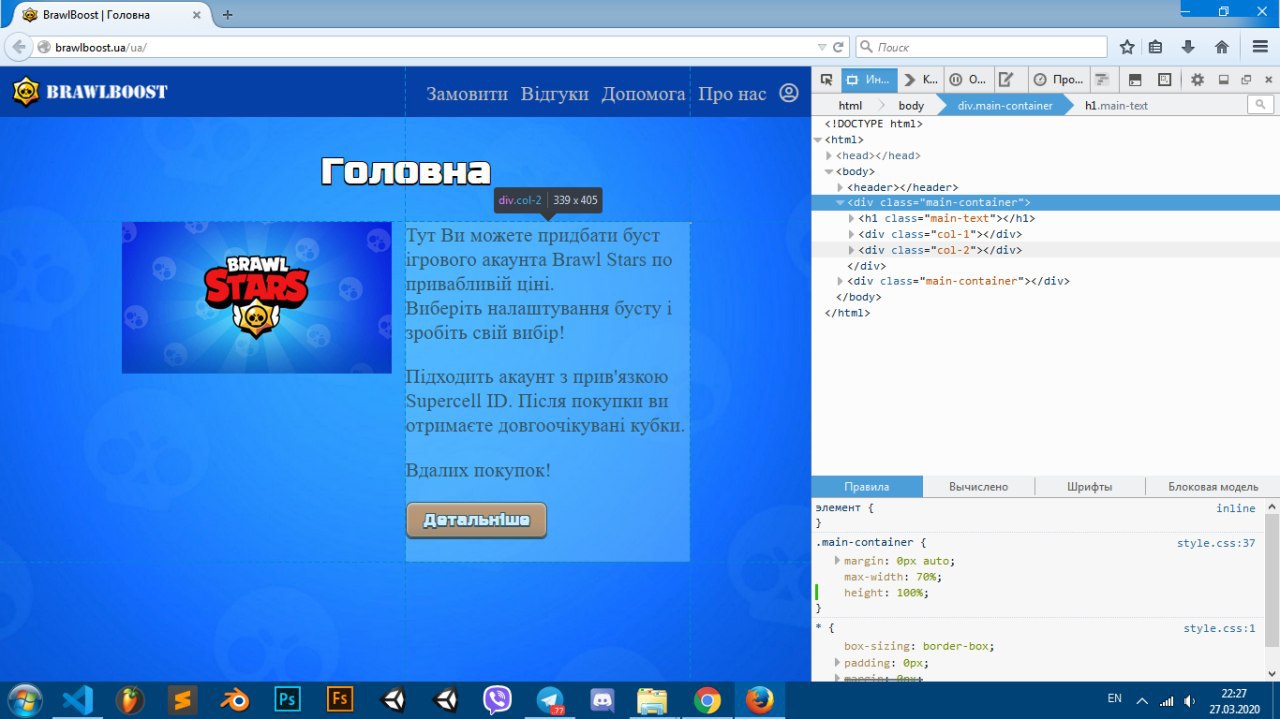Screen dimensions: 1280x719
Task: Open the Network waterfall panel icon
Action: pyautogui.click(x=1102, y=80)
